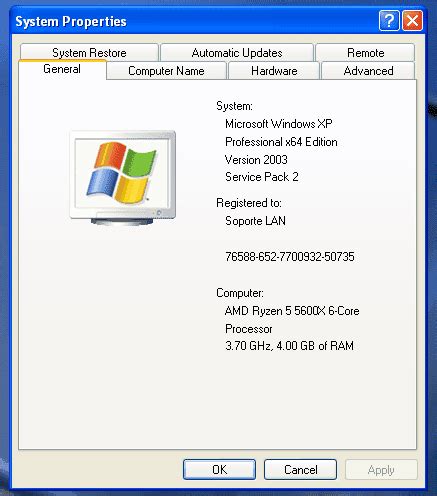Screen dimensions: 437x496
Task: Click the 'Version 2003' text
Action: pos(256,160)
